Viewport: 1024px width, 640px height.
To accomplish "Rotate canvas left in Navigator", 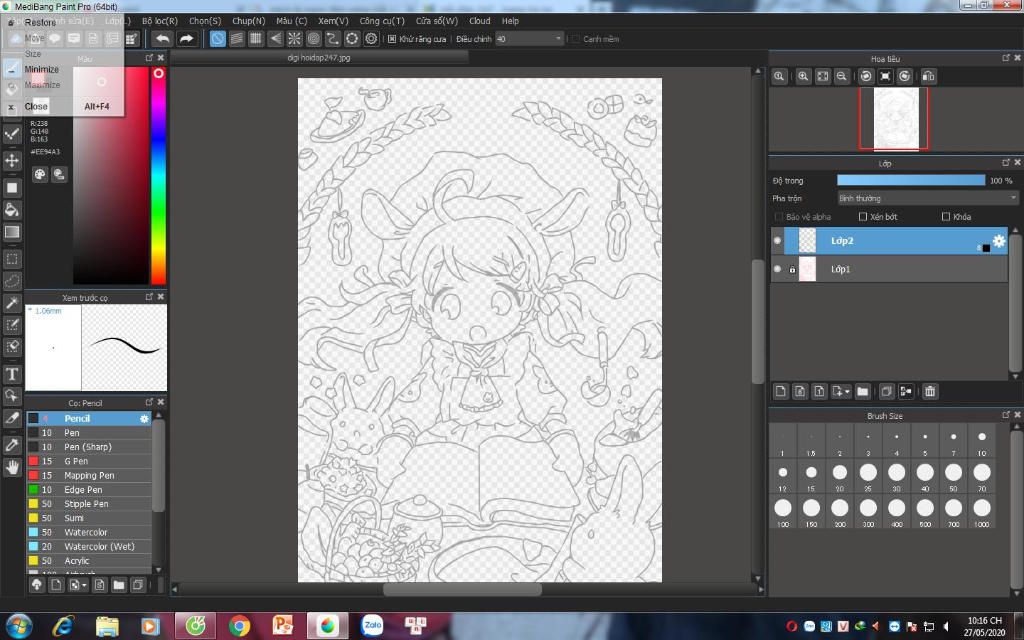I will click(866, 76).
